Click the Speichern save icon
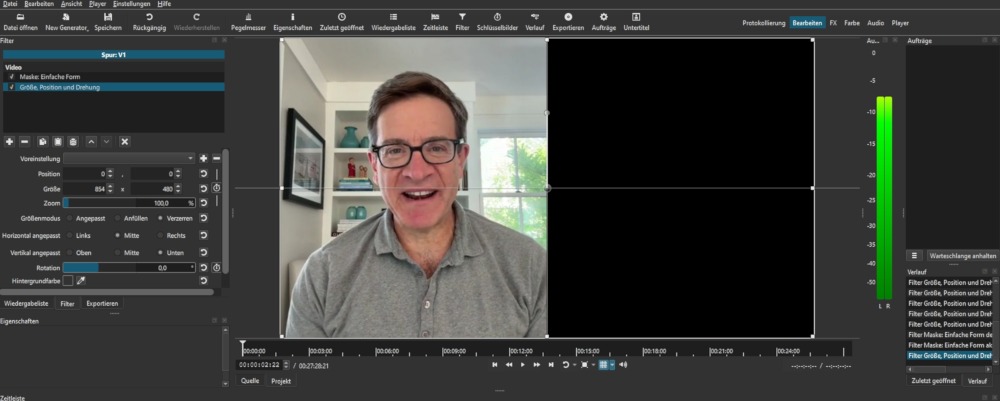 coord(108,21)
